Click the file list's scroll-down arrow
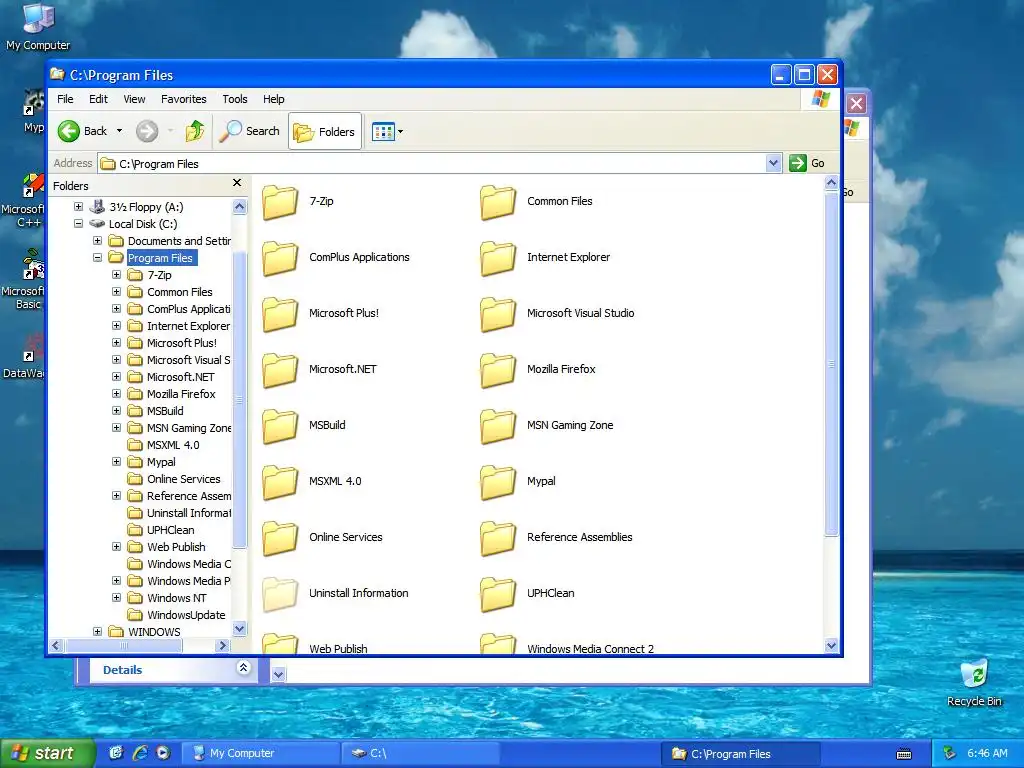Screen dimensions: 1024x768 tap(831, 646)
